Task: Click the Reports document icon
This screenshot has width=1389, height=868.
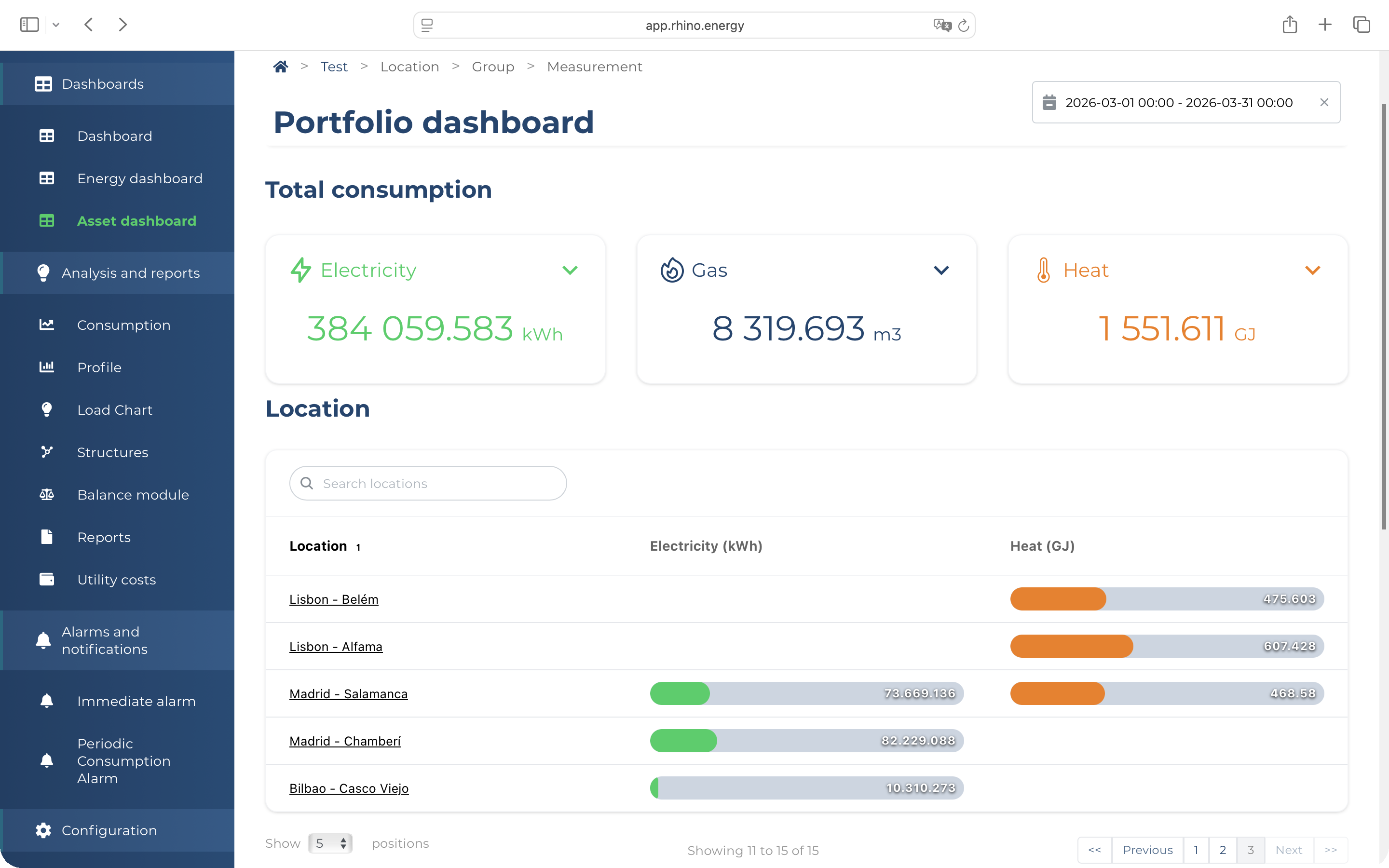Action: point(46,537)
